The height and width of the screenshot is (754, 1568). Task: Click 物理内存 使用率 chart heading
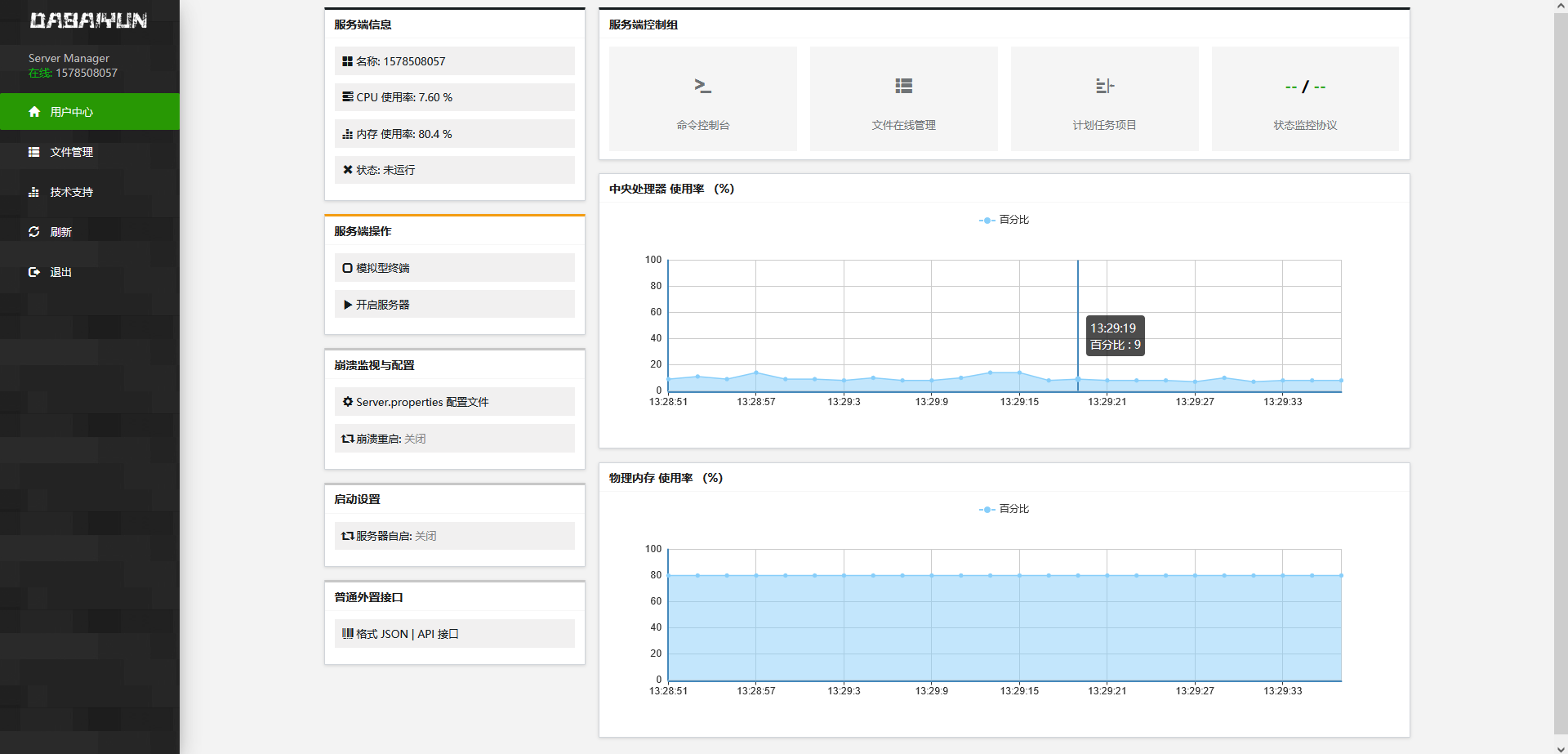point(666,478)
